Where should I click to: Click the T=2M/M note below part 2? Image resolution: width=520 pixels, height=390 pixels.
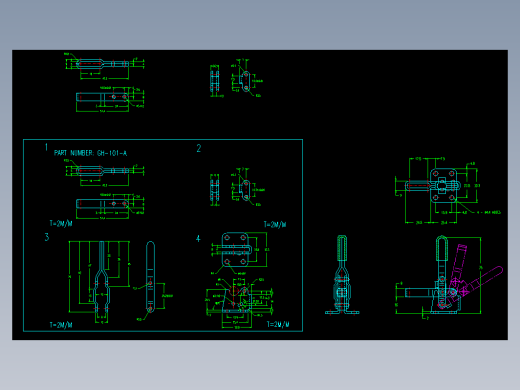(275, 224)
